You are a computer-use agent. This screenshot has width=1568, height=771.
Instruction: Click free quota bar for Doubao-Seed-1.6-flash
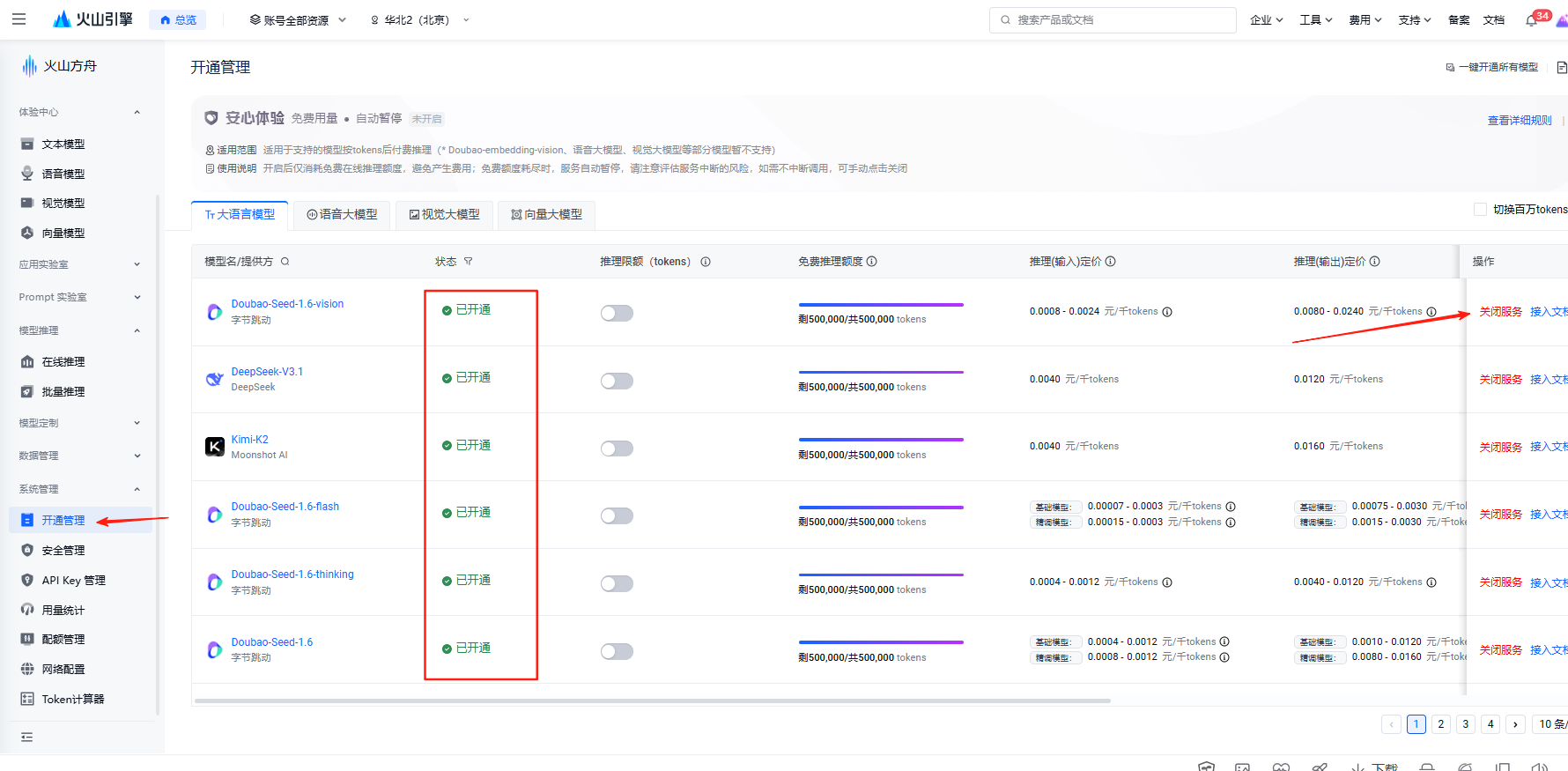[881, 508]
